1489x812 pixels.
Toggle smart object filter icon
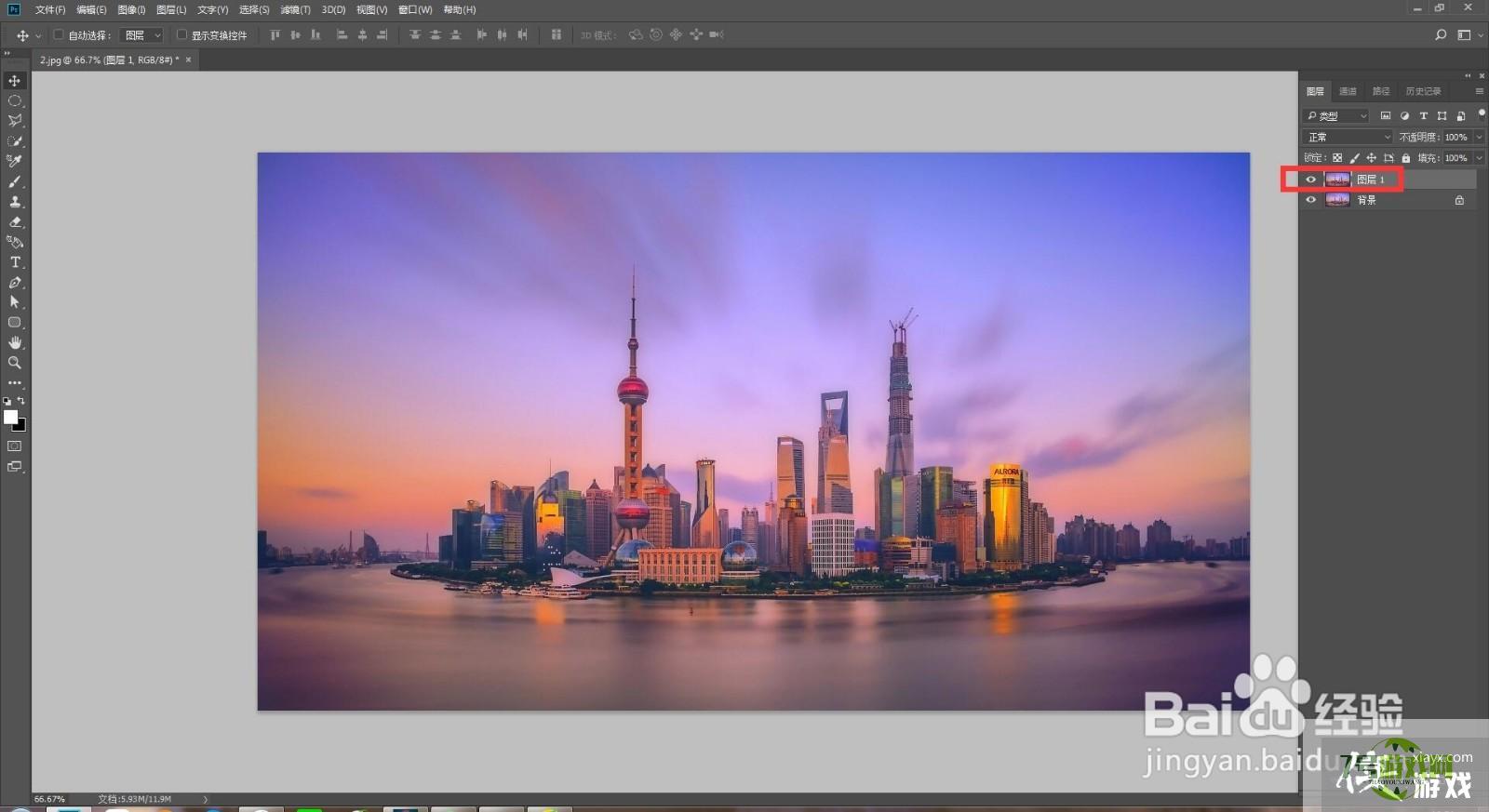(x=1460, y=116)
